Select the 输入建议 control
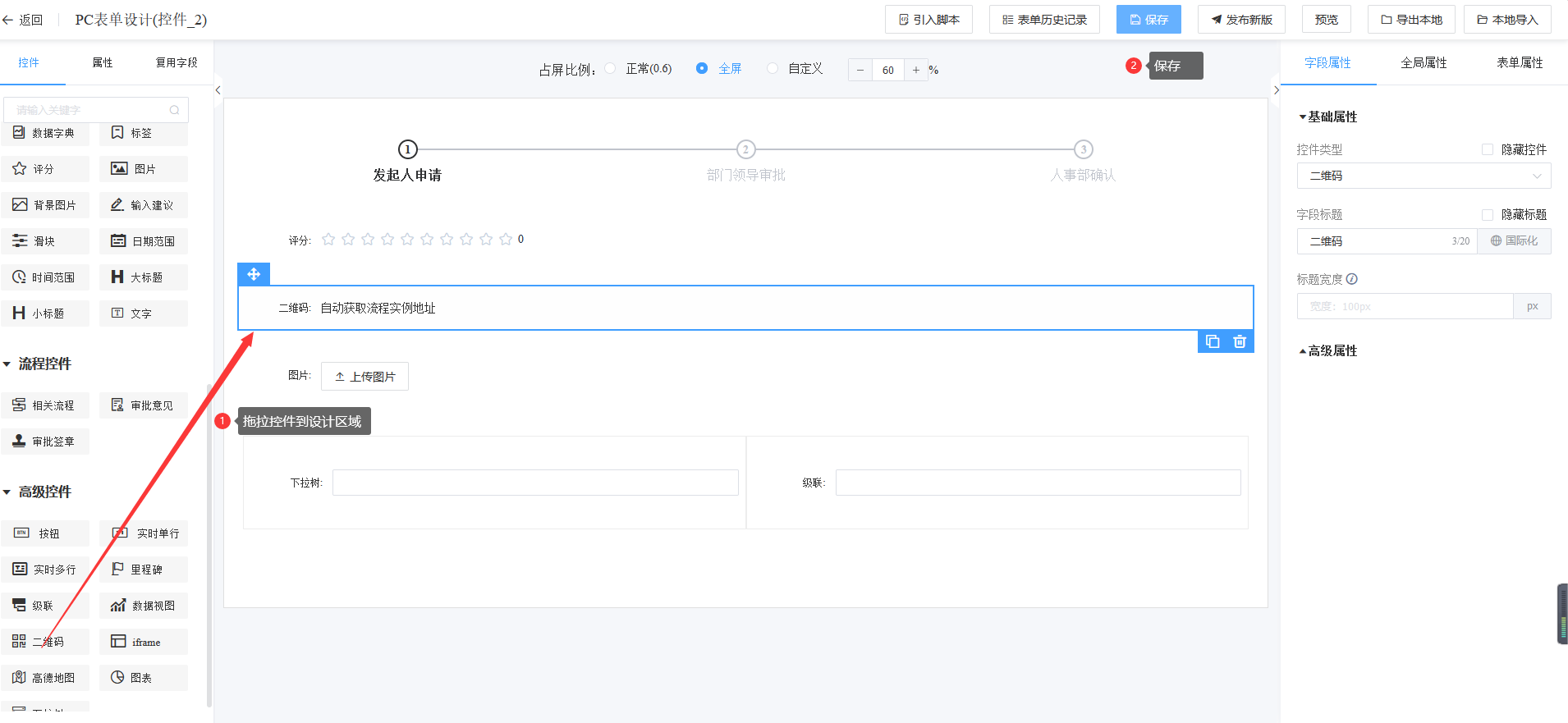 [144, 205]
